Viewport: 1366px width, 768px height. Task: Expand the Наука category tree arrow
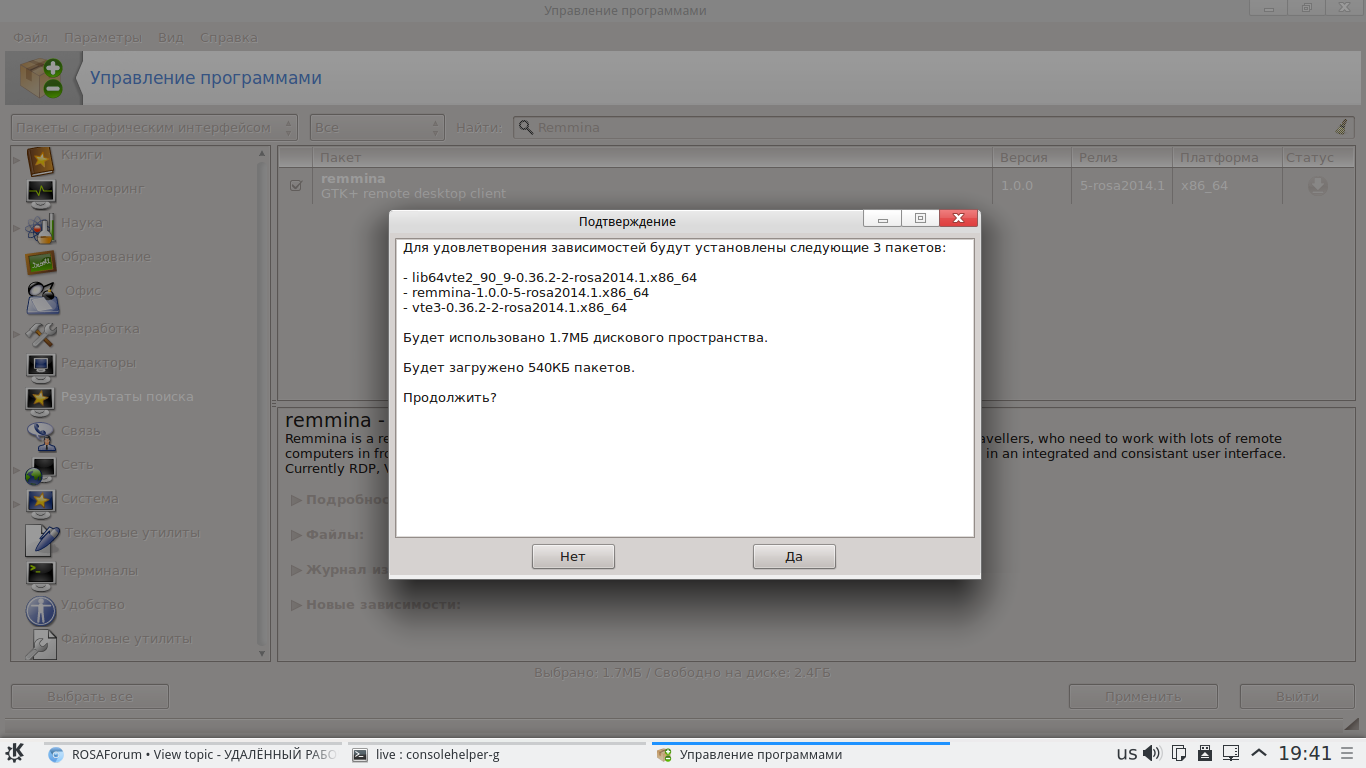point(16,228)
